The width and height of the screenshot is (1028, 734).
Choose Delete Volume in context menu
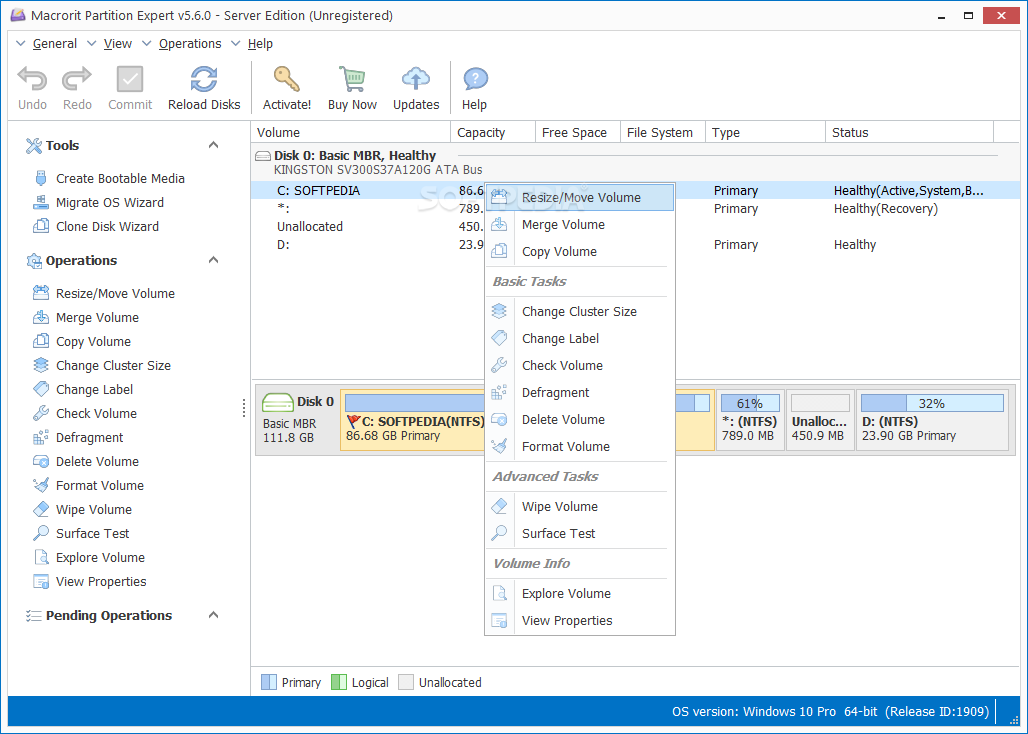[x=580, y=419]
